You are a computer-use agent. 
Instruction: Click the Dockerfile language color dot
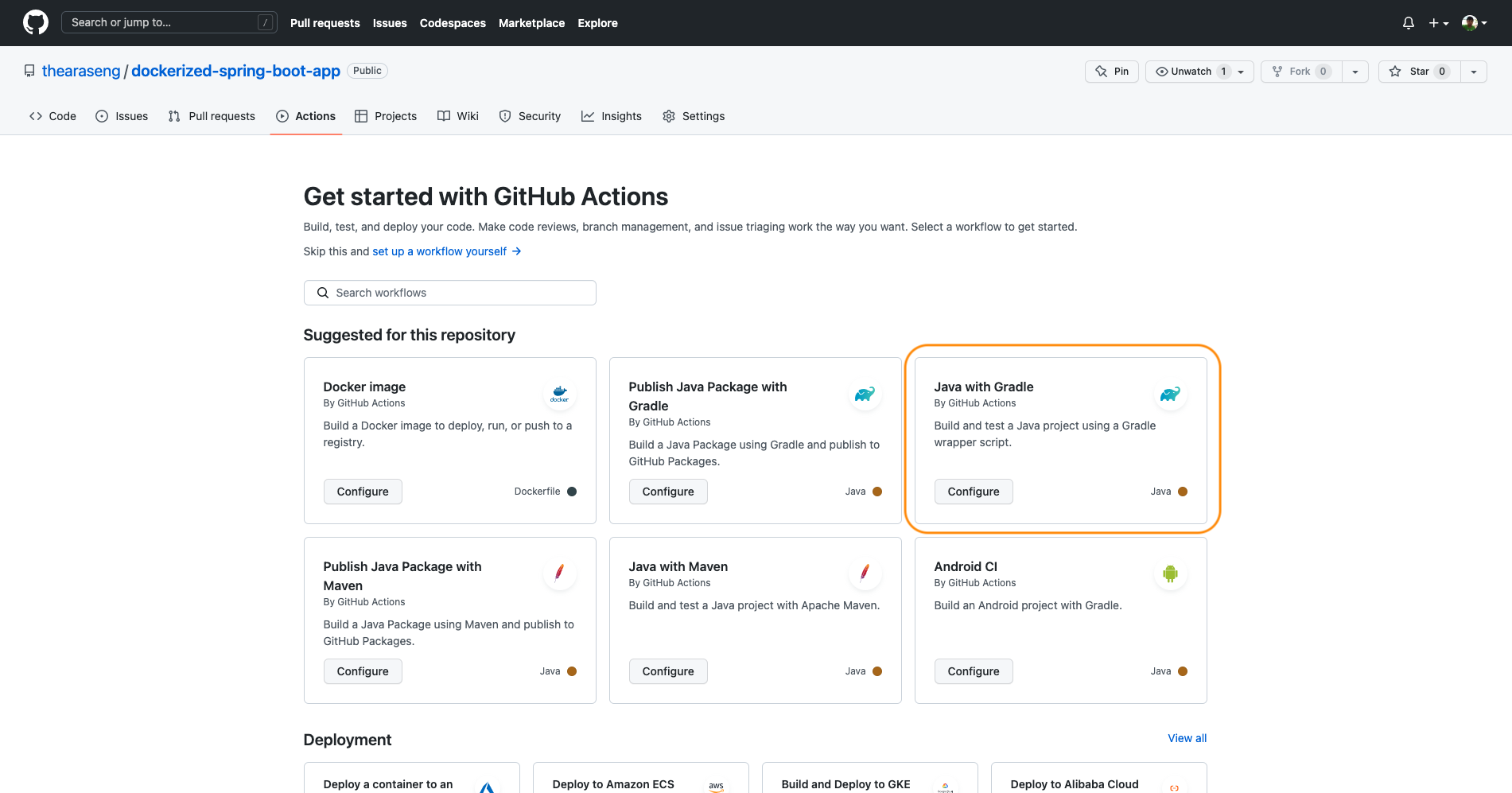click(572, 492)
